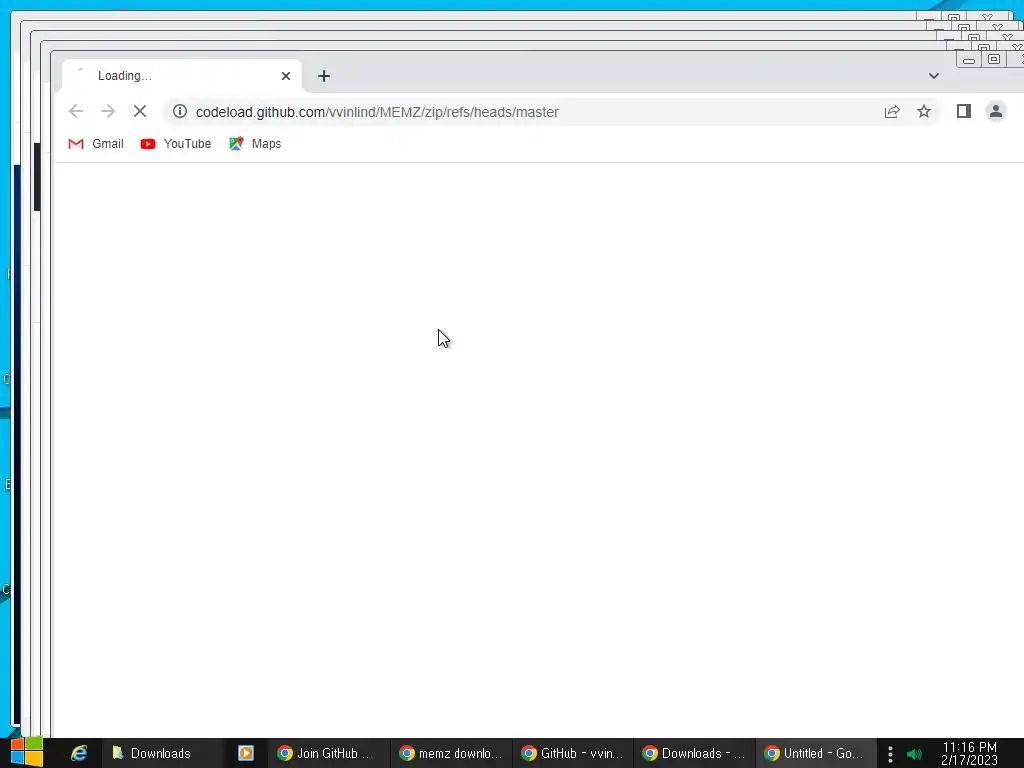Open the YouTube bookmark
This screenshot has width=1024, height=768.
tap(176, 144)
